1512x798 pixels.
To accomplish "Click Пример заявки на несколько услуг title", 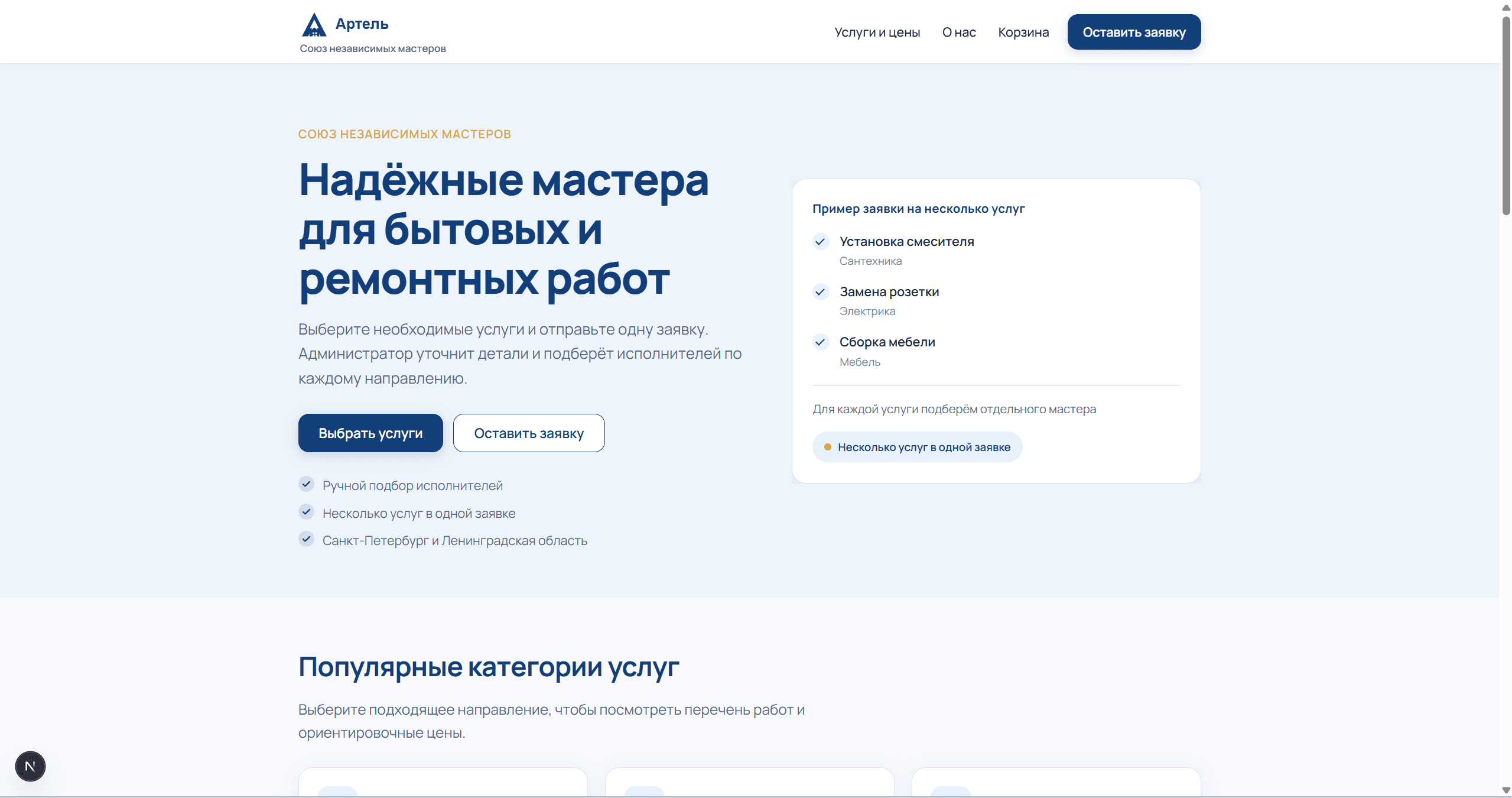I will click(918, 209).
